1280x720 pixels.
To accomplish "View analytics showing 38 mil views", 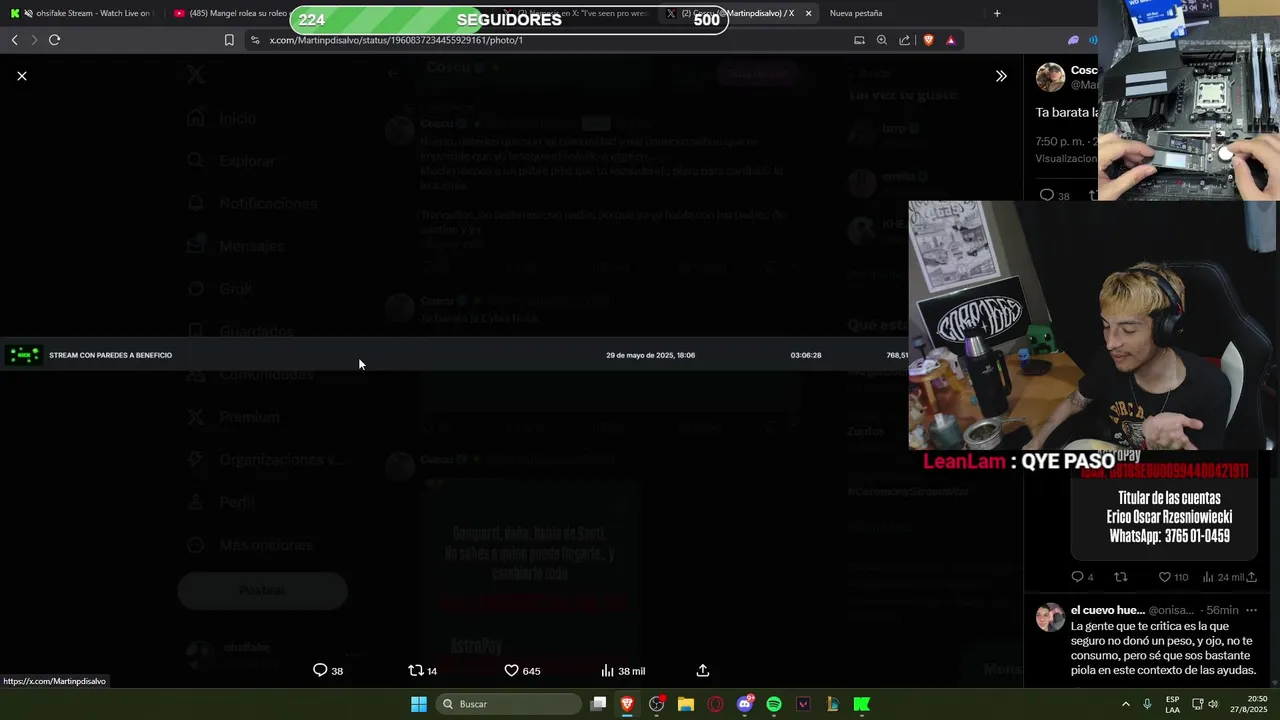I will pos(622,671).
